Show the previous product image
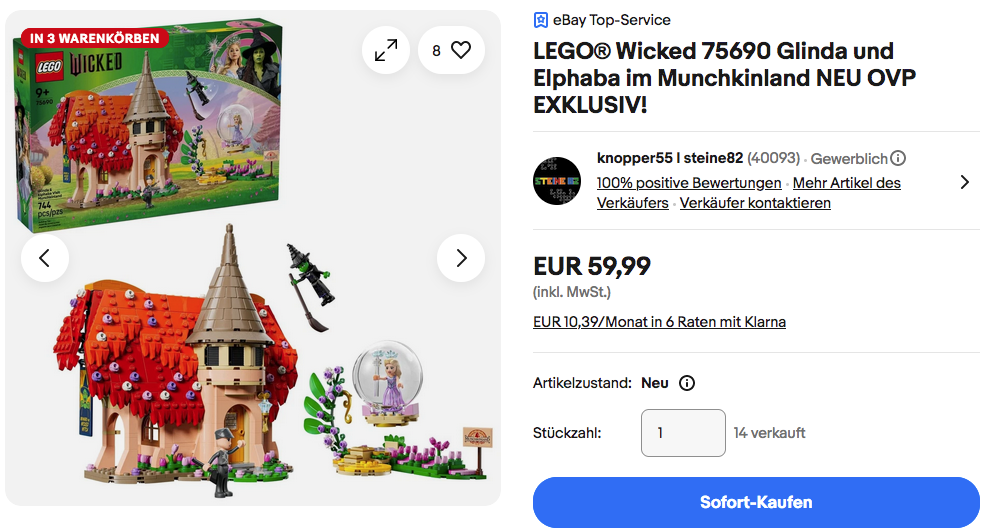 click(45, 258)
